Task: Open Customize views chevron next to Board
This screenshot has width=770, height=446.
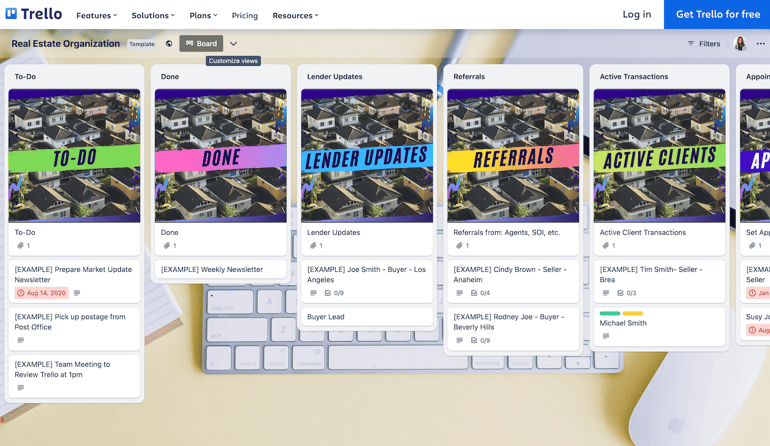Action: (x=233, y=44)
